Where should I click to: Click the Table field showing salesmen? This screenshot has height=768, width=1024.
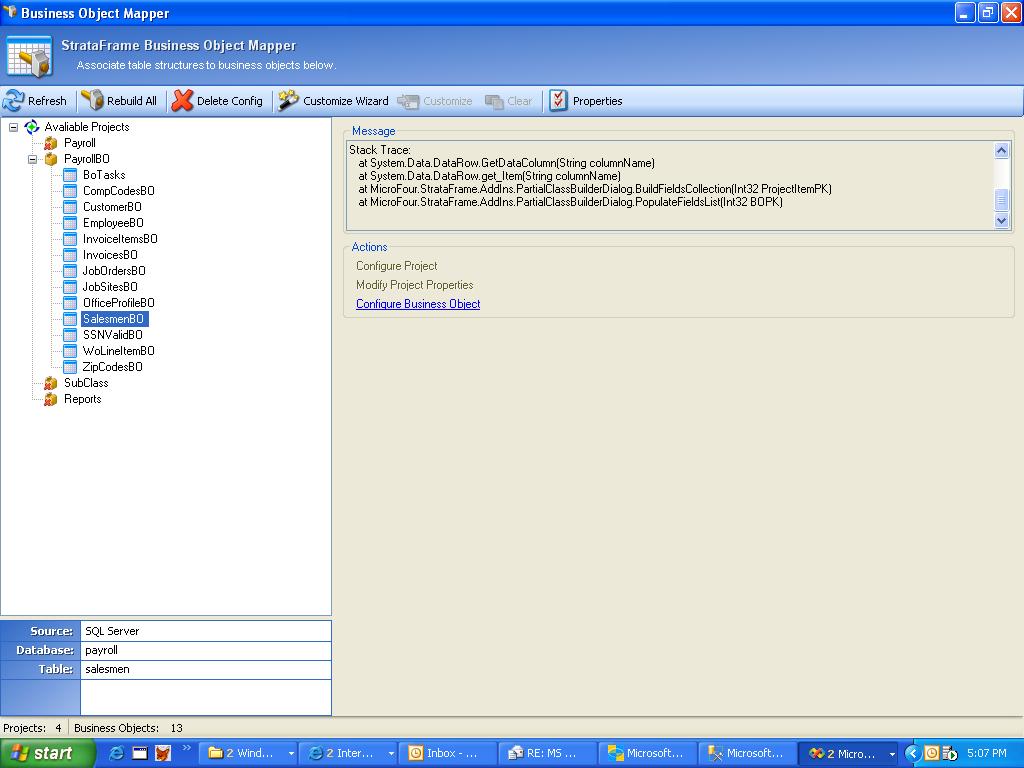pos(205,669)
